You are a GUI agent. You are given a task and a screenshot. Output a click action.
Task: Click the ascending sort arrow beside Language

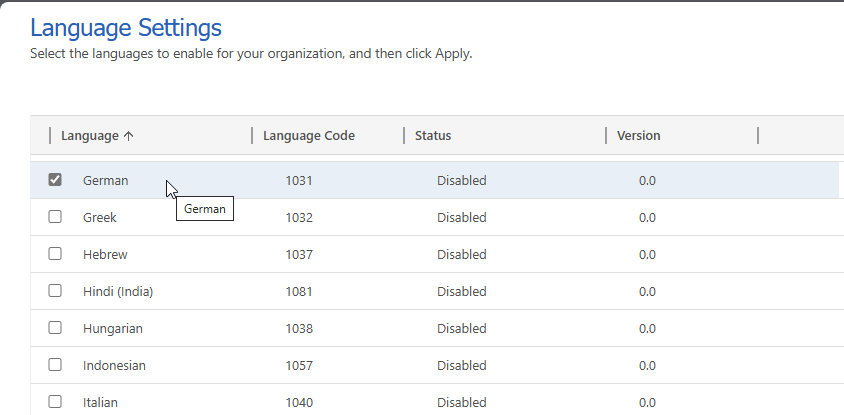(129, 136)
